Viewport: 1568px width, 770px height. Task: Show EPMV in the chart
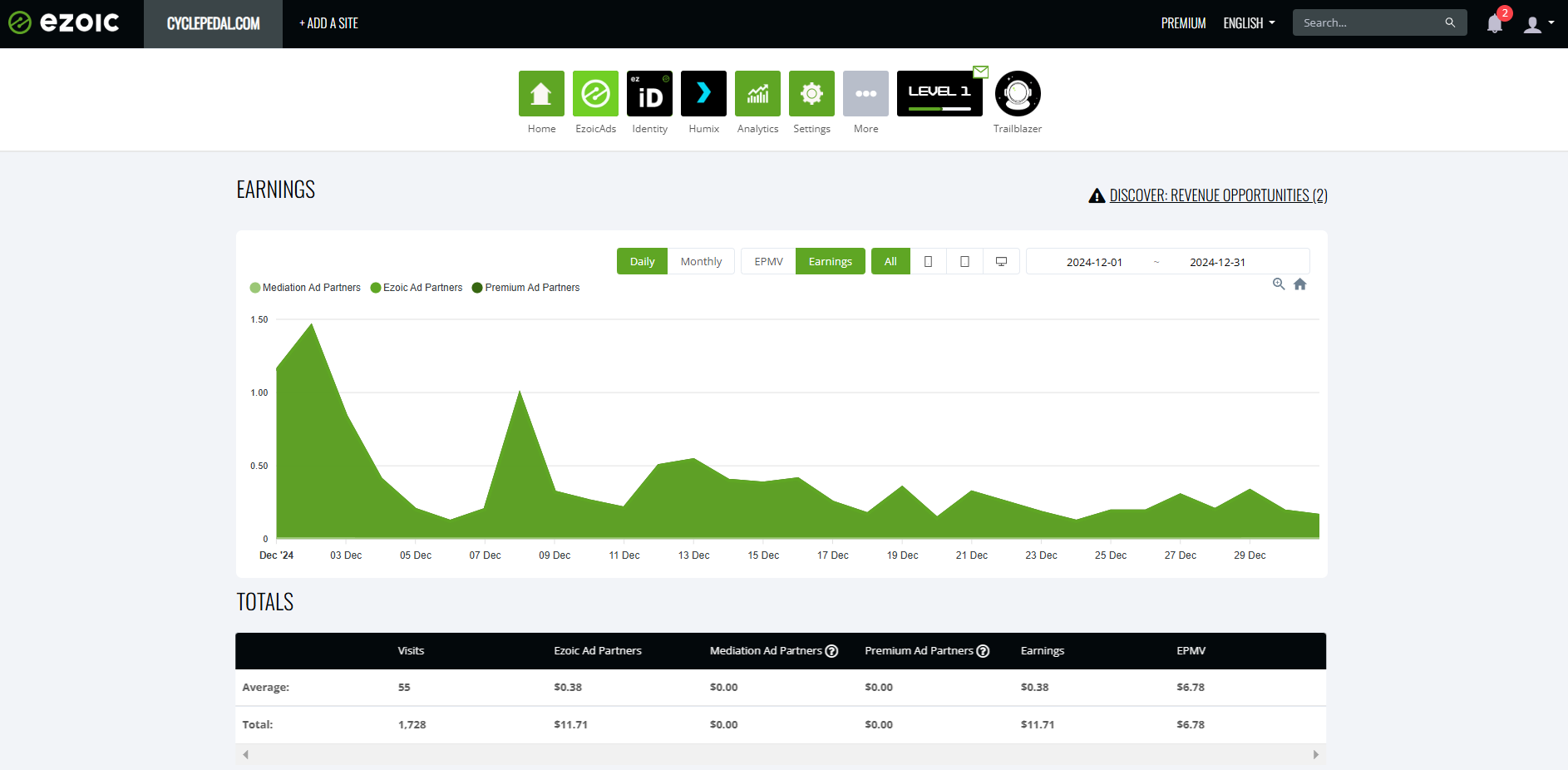[x=768, y=261]
